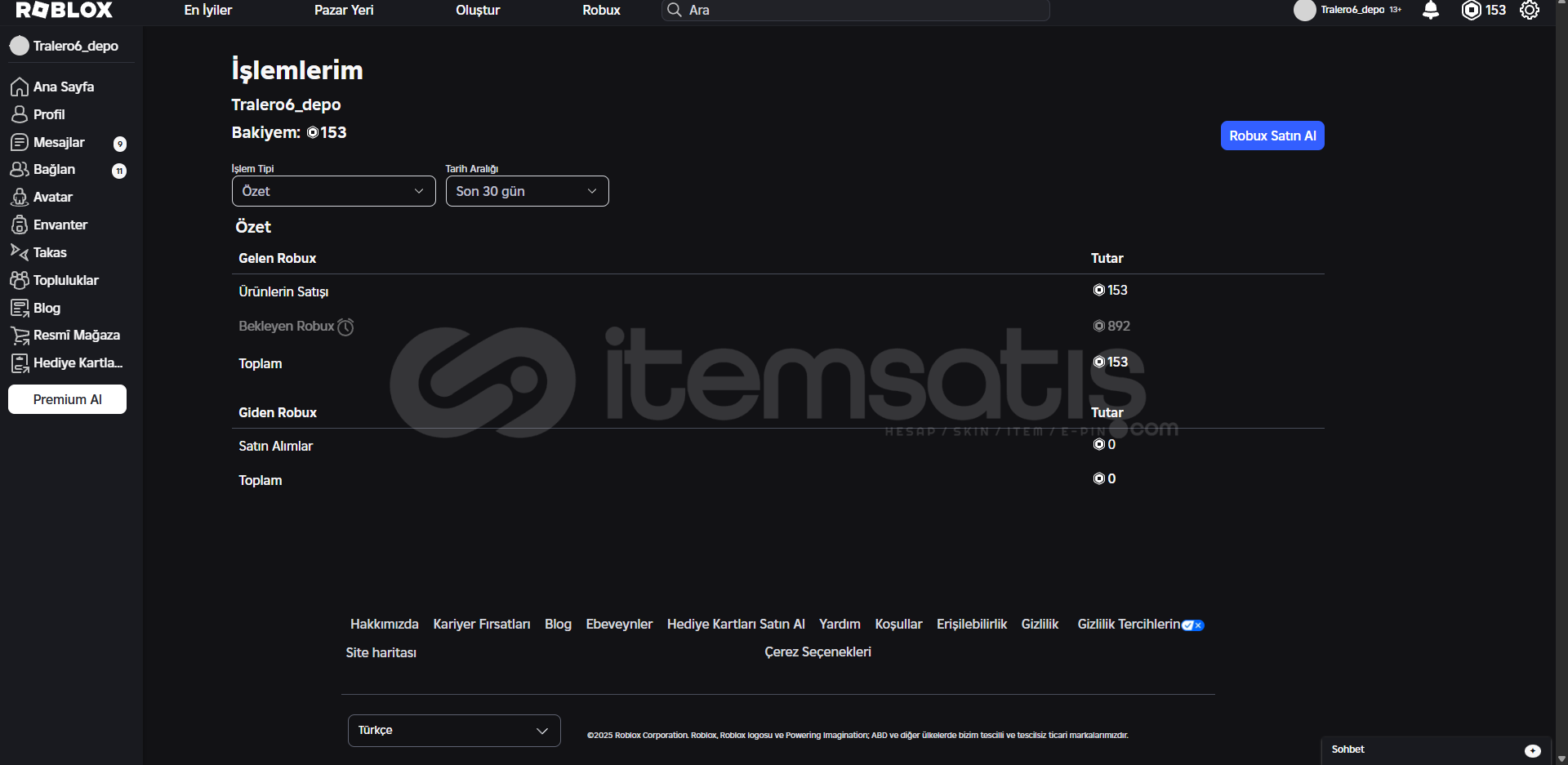Click the Premium Al button

click(x=68, y=399)
